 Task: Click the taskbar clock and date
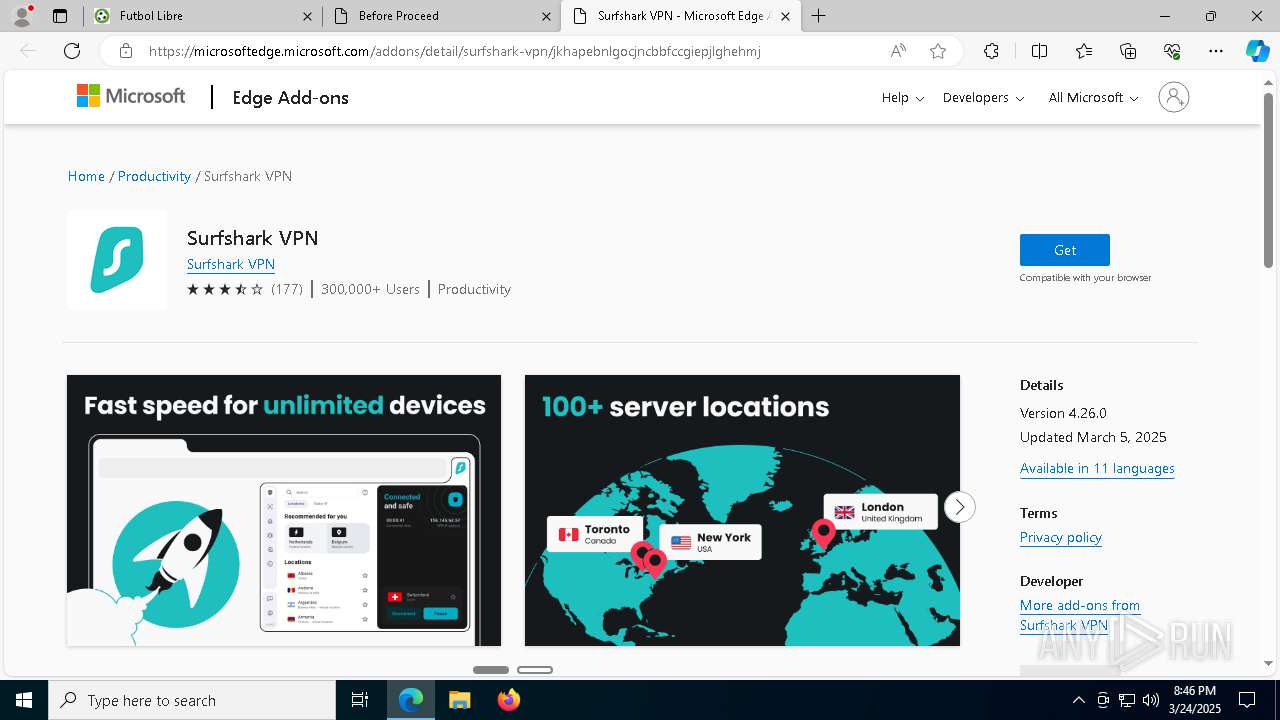1195,700
